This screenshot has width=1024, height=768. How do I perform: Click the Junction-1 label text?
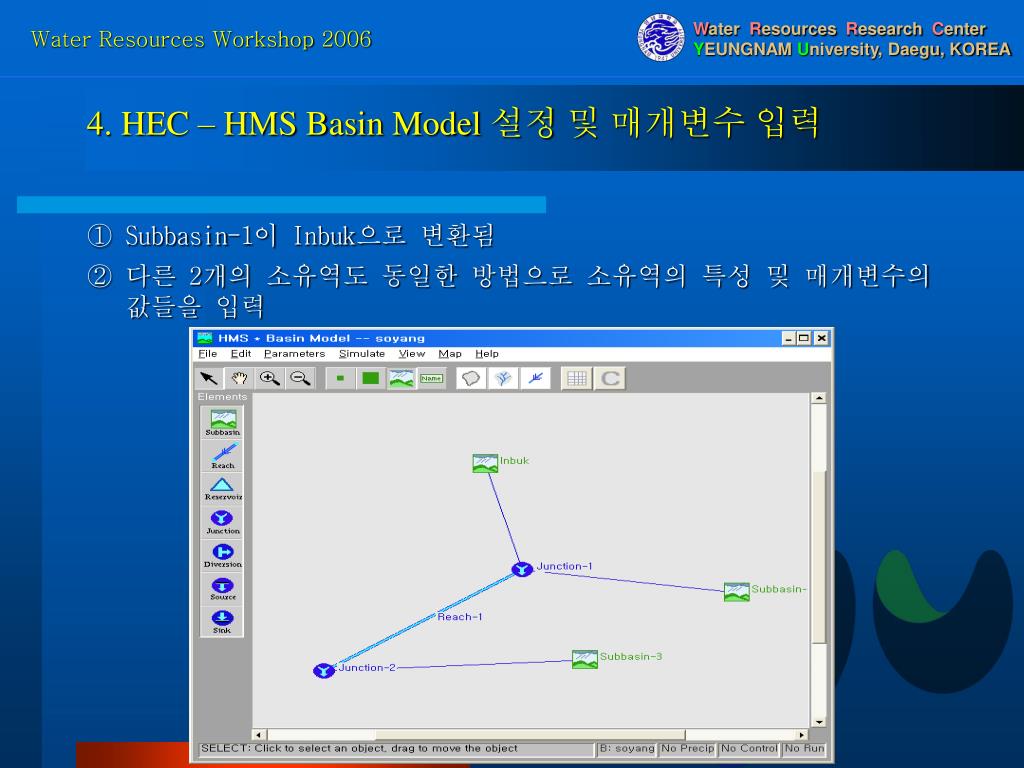[564, 566]
